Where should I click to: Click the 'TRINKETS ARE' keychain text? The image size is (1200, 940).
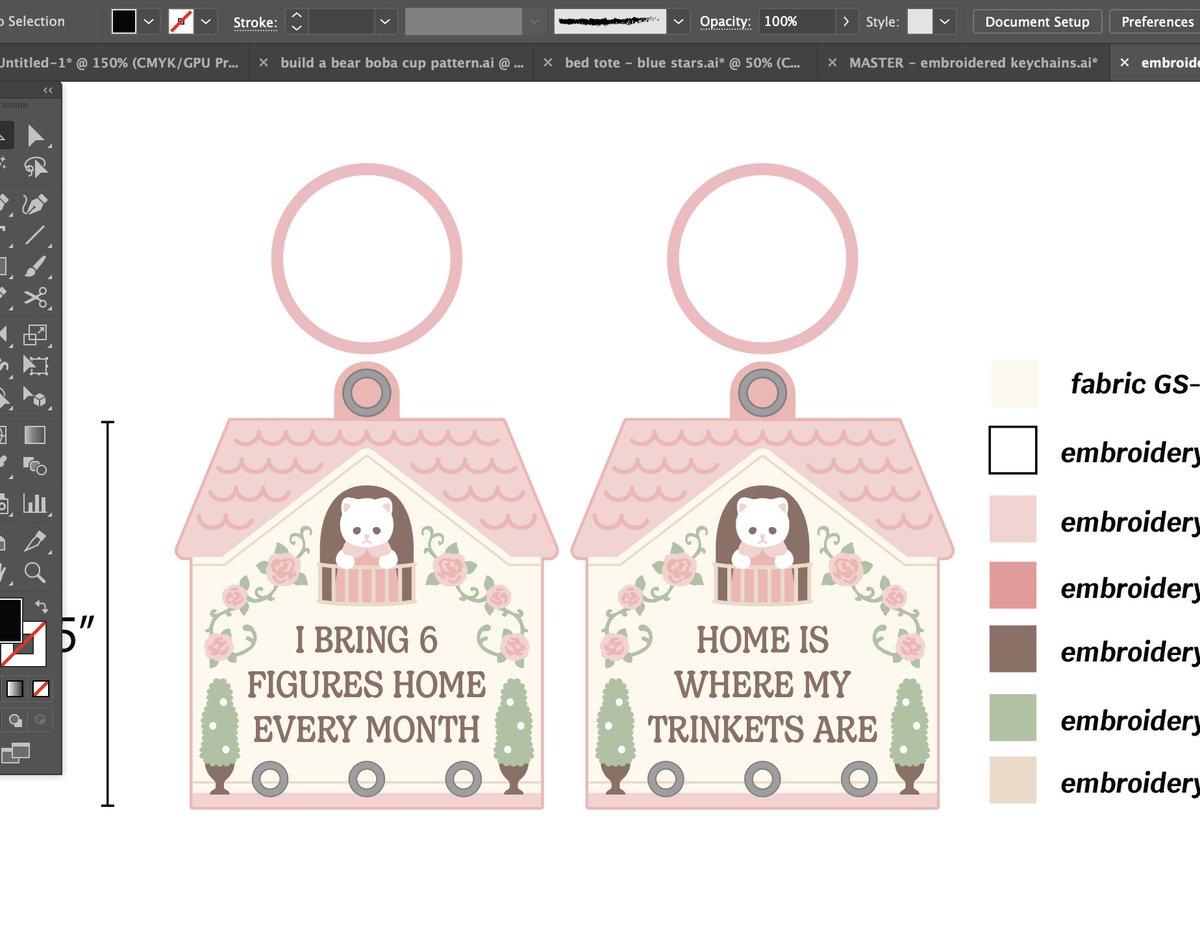tap(763, 730)
